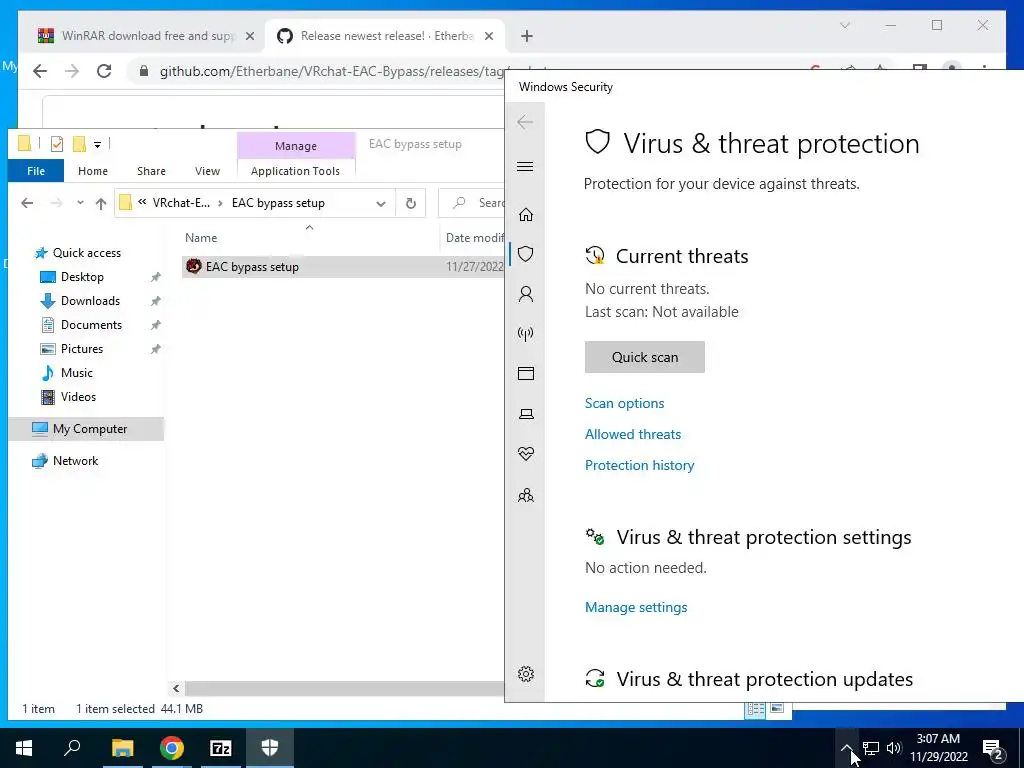Screen dimensions: 1024x768
Task: Open Home in Windows Security sidebar
Action: pyautogui.click(x=526, y=215)
